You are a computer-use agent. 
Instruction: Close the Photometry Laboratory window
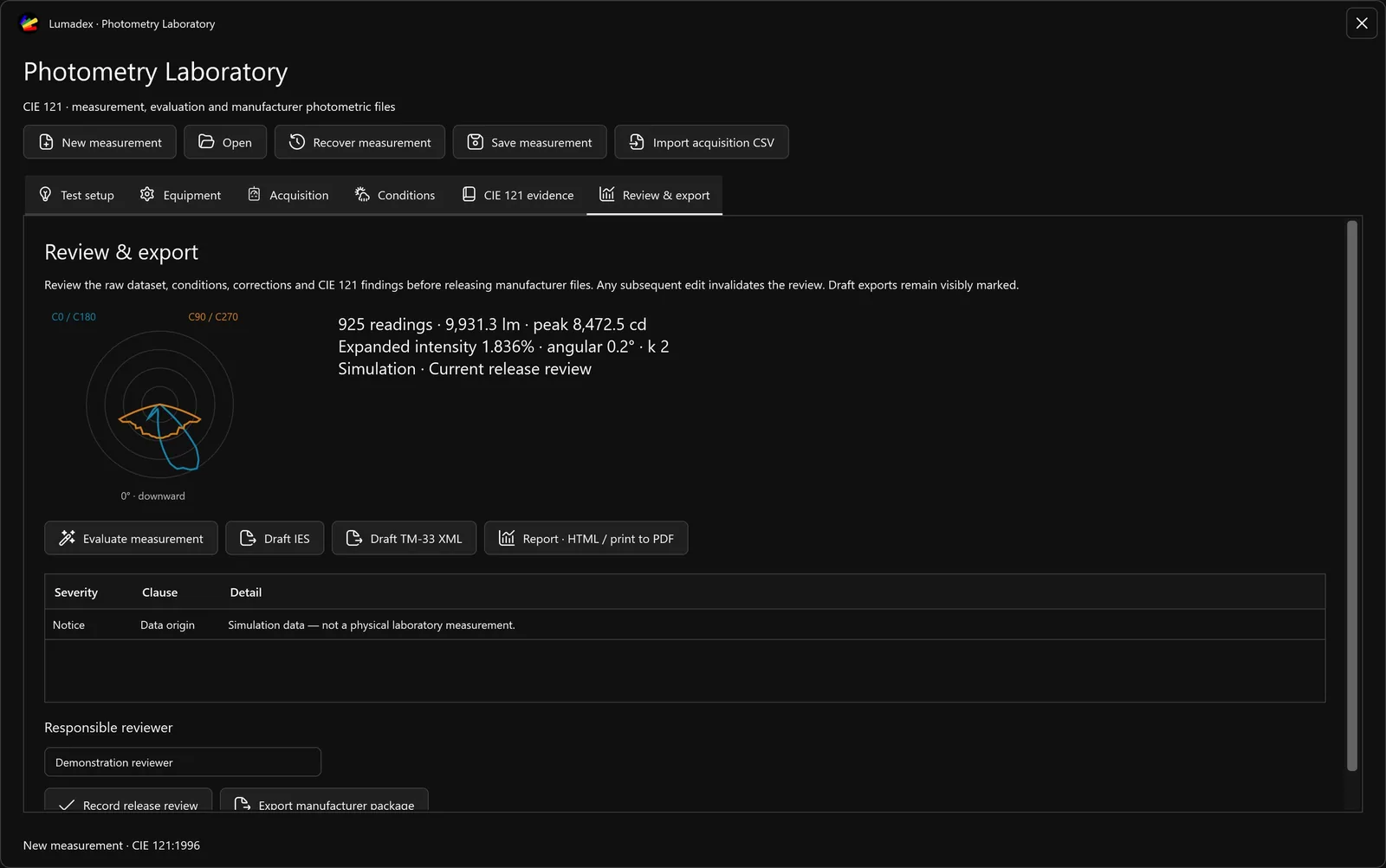[1362, 23]
